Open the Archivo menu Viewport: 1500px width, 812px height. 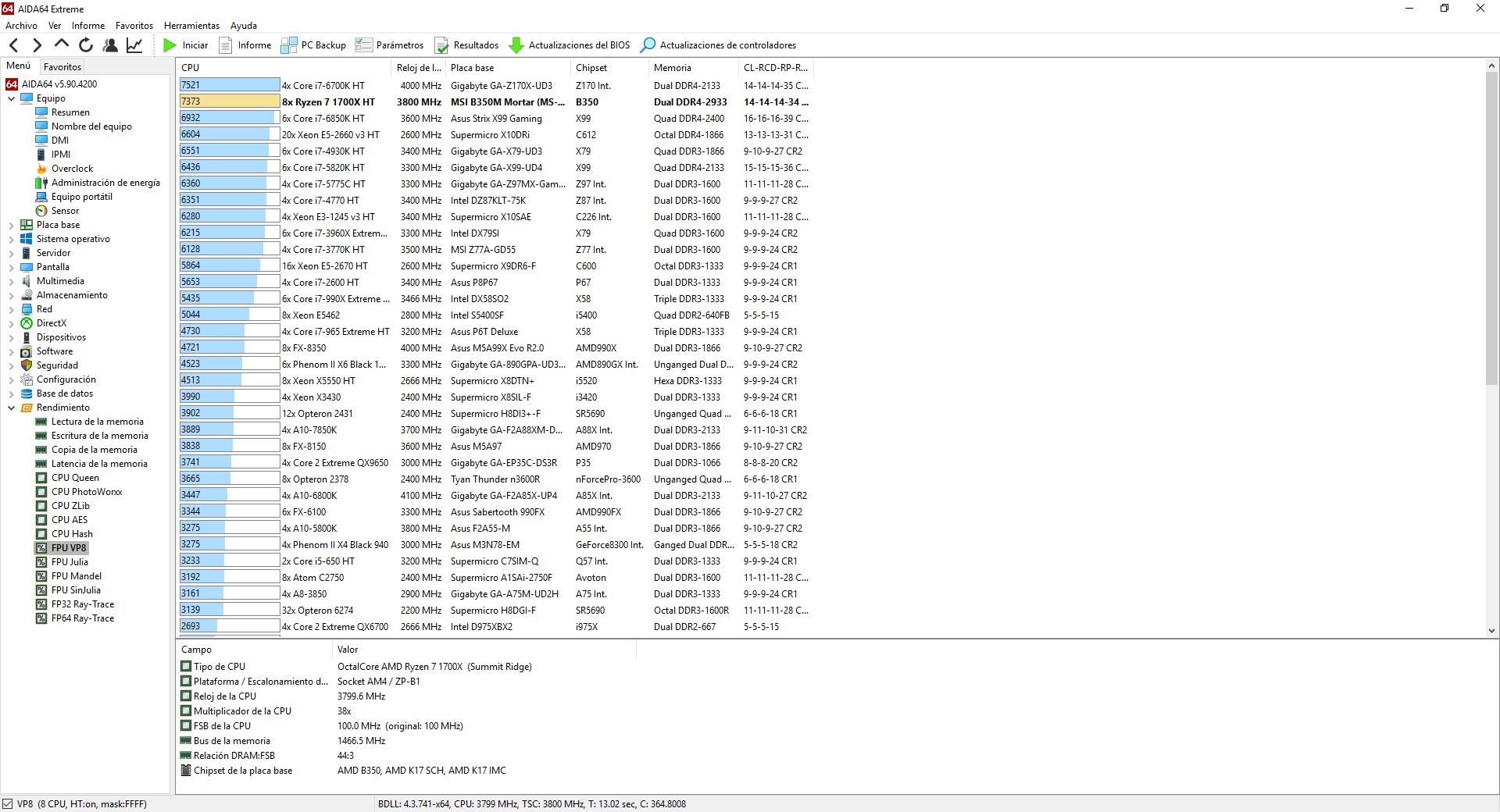coord(21,26)
